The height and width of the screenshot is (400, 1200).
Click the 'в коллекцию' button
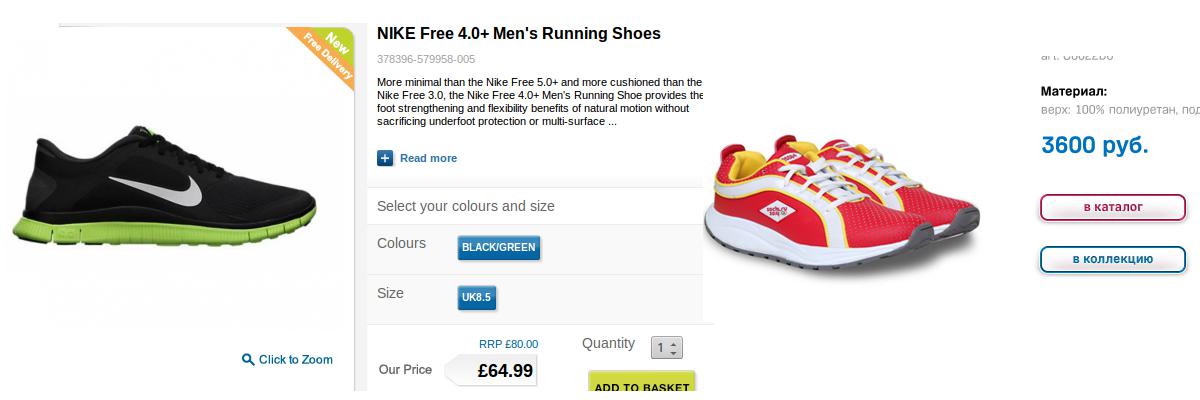pyautogui.click(x=1112, y=259)
